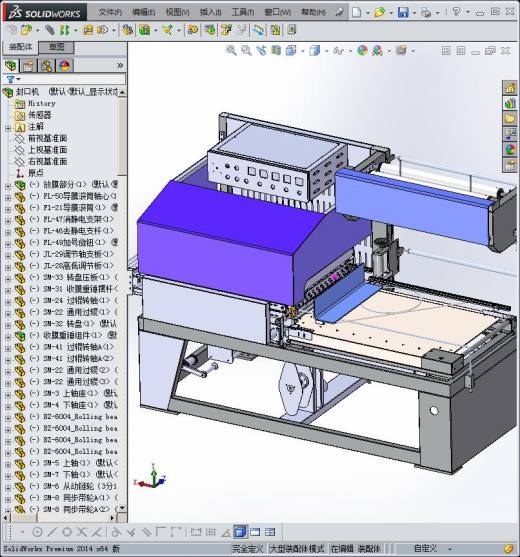Select the History tree item
Screen dimensions: 520x557
[x=42, y=104]
